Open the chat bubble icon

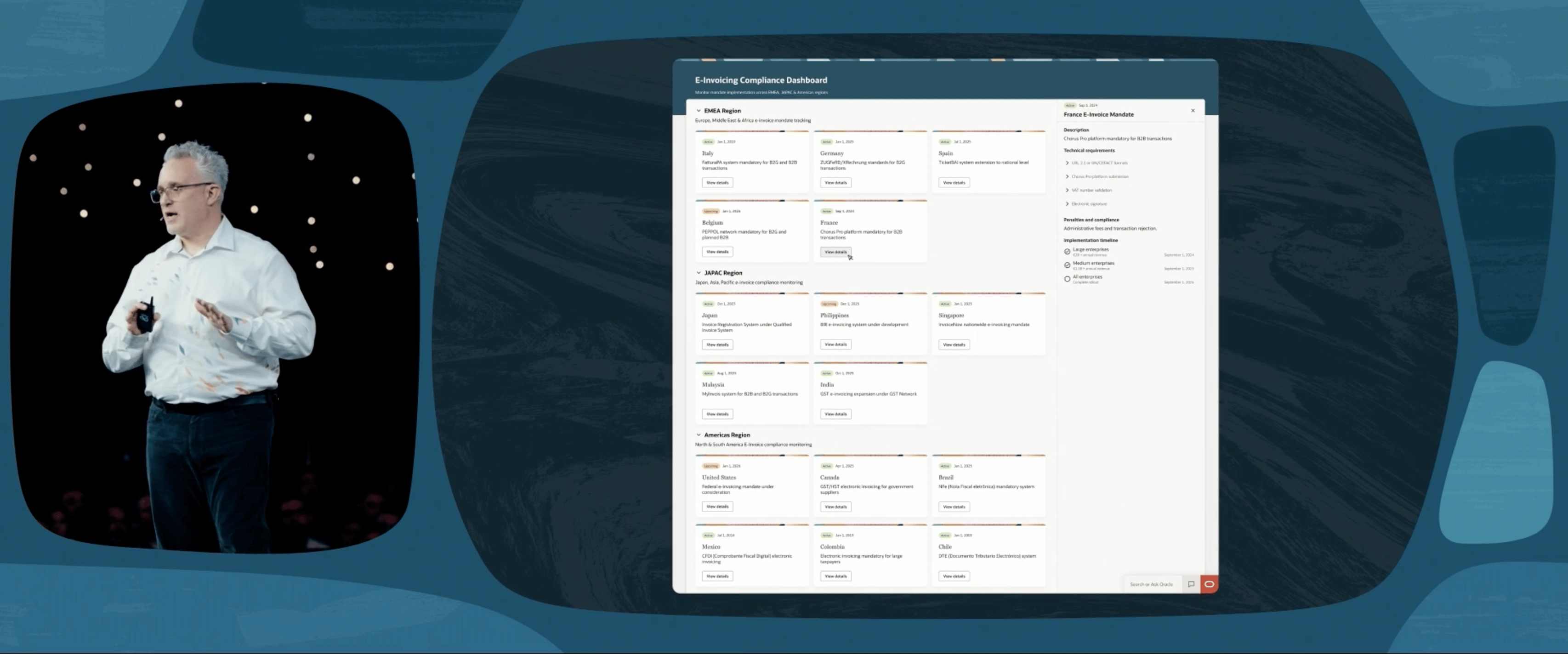(x=1191, y=584)
